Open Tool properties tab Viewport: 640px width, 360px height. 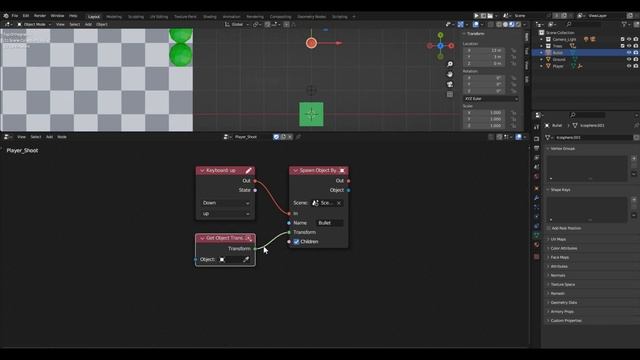point(536,127)
